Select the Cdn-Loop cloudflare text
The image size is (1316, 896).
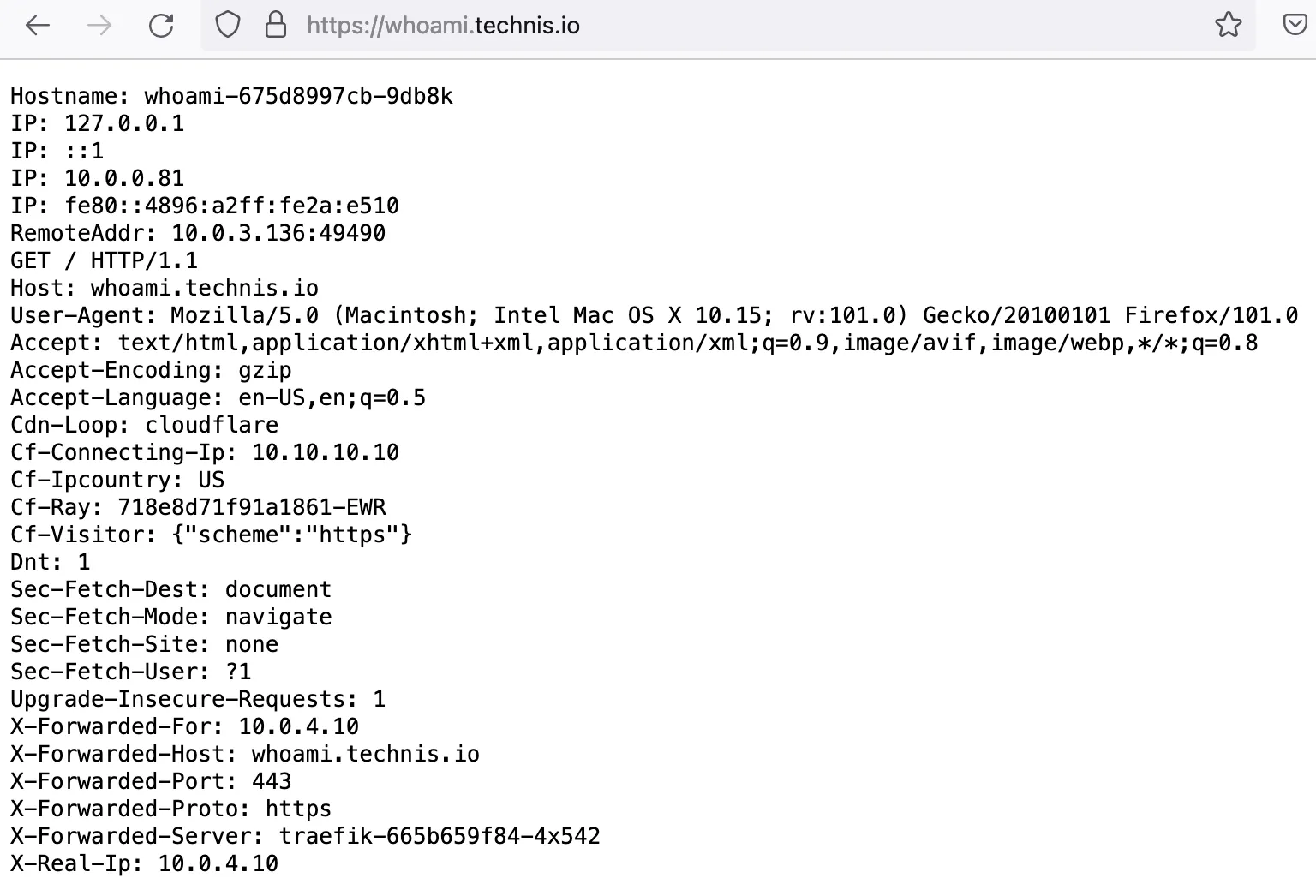(144, 425)
